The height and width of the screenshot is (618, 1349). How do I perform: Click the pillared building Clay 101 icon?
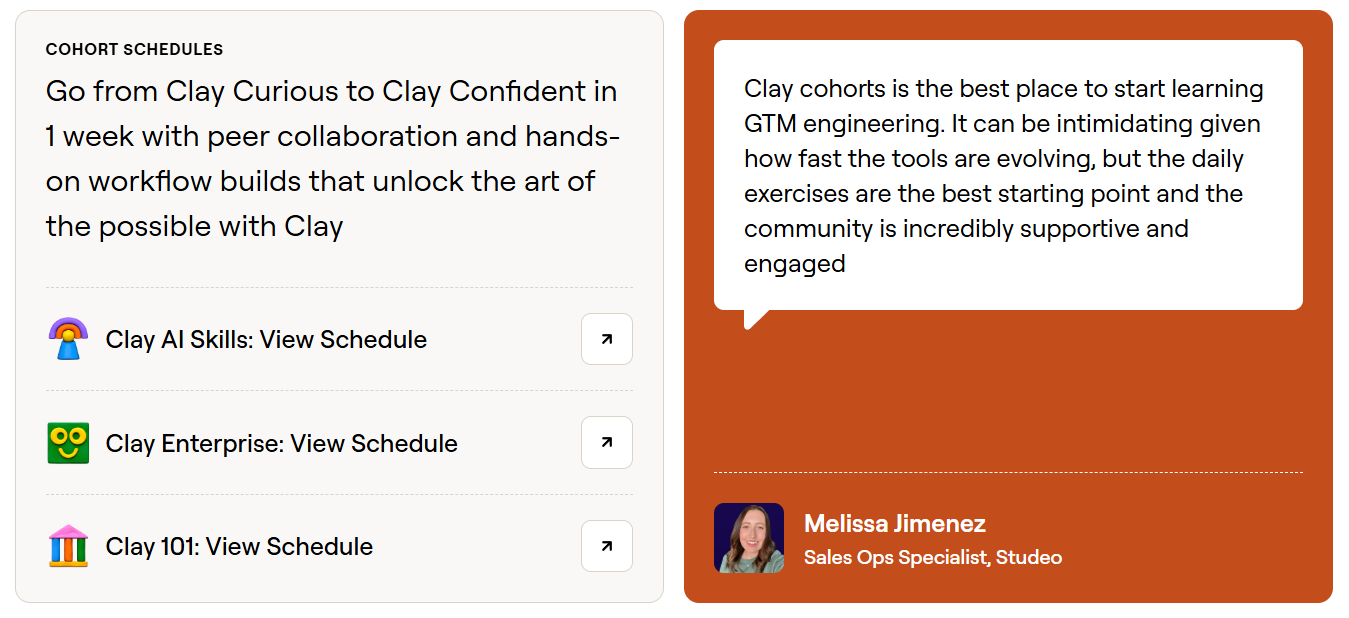tap(68, 546)
